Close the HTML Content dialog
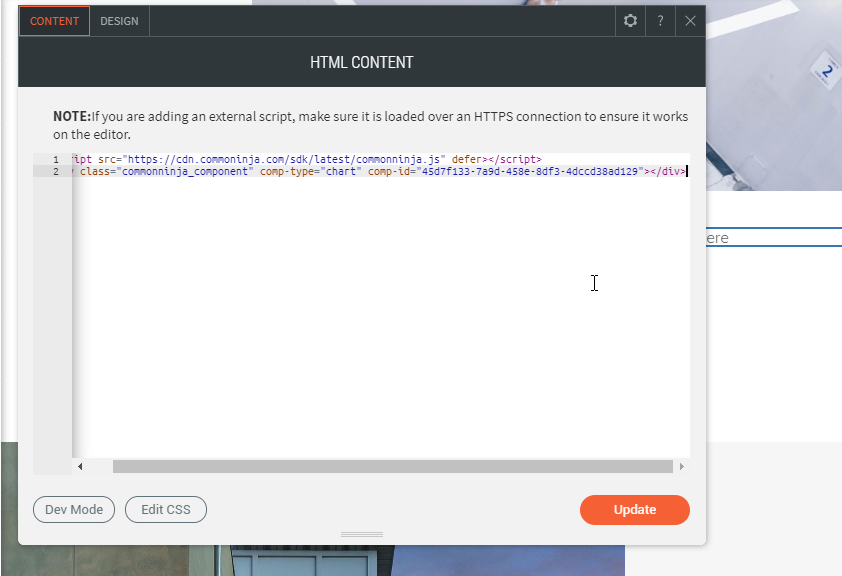The width and height of the screenshot is (842, 576). [x=690, y=21]
